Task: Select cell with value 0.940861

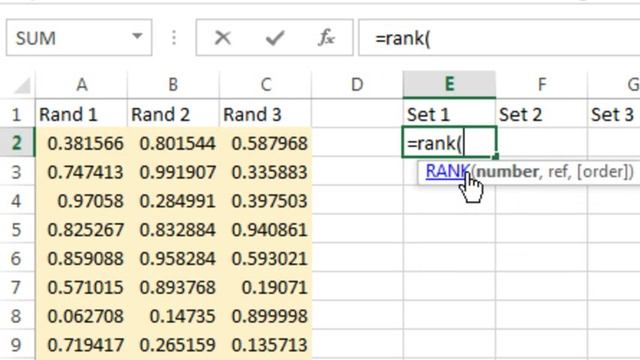Action: click(x=265, y=229)
